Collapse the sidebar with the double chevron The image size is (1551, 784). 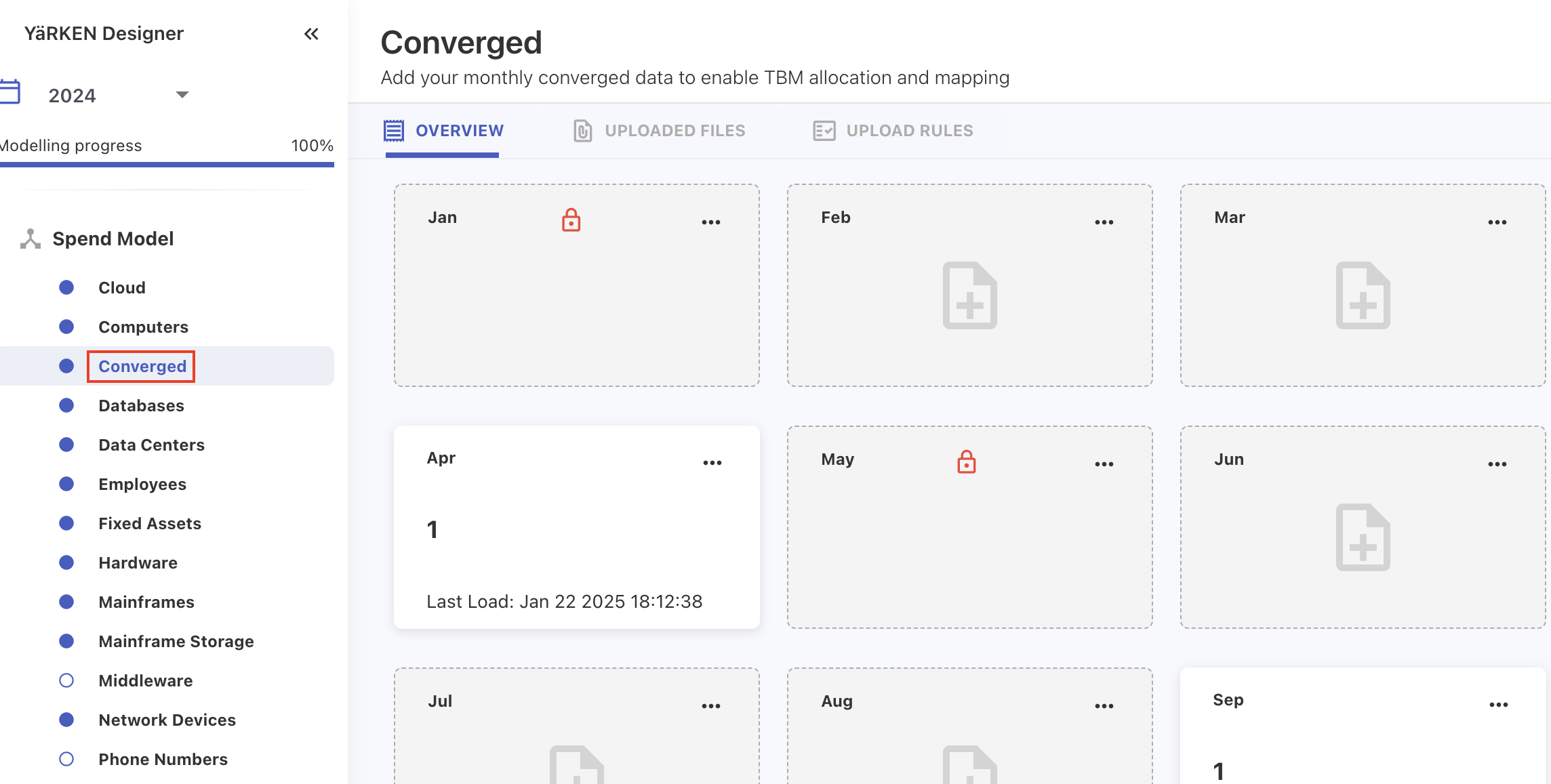pyautogui.click(x=311, y=33)
